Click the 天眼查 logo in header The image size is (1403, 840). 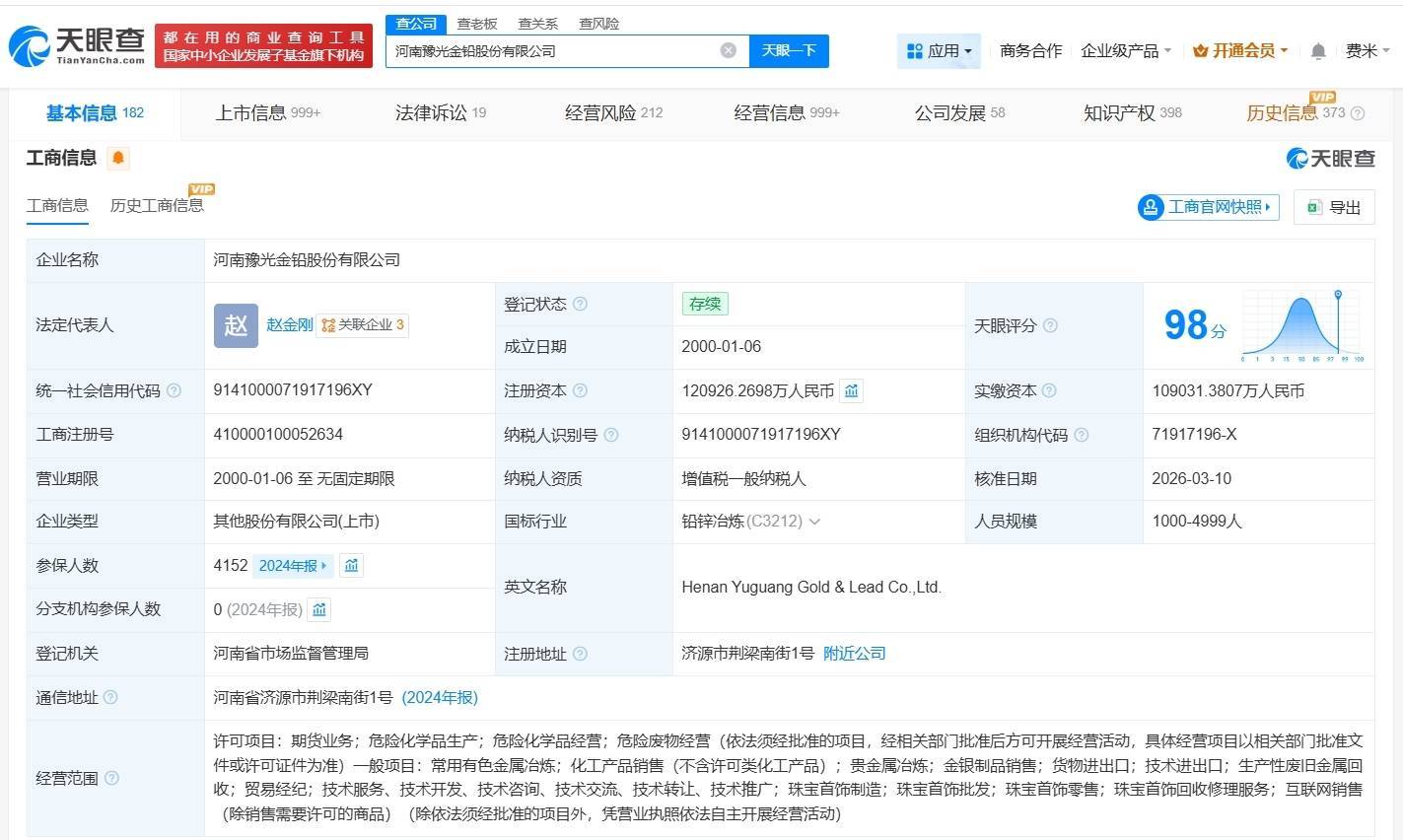tap(77, 45)
